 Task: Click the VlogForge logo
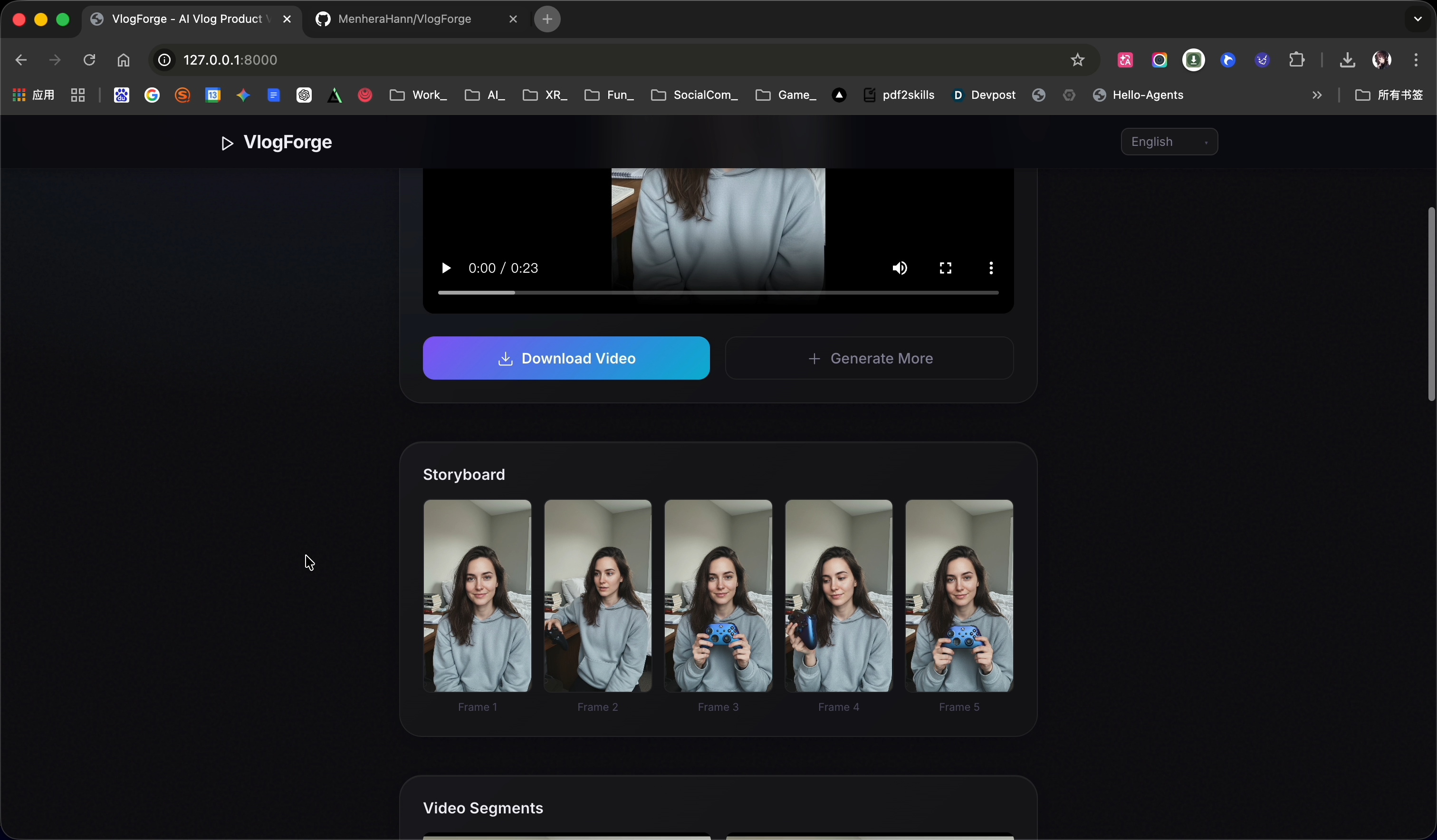[277, 143]
